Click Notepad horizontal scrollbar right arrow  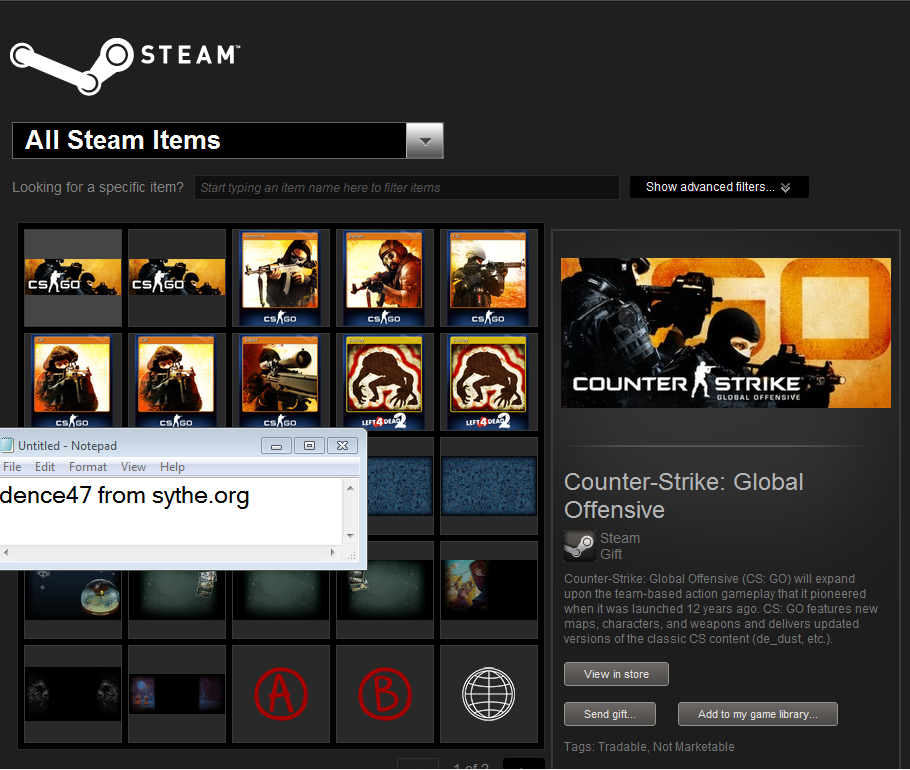pos(333,552)
